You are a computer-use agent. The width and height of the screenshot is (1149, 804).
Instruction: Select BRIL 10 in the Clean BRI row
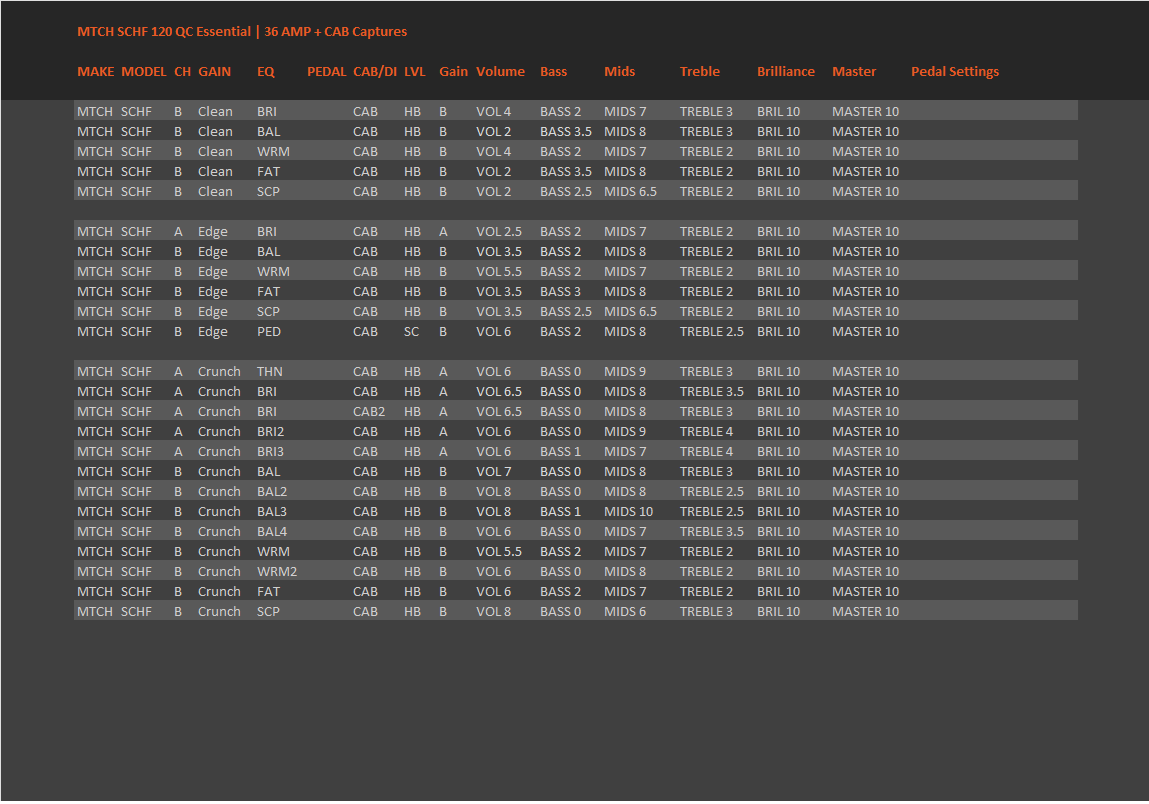tap(778, 111)
